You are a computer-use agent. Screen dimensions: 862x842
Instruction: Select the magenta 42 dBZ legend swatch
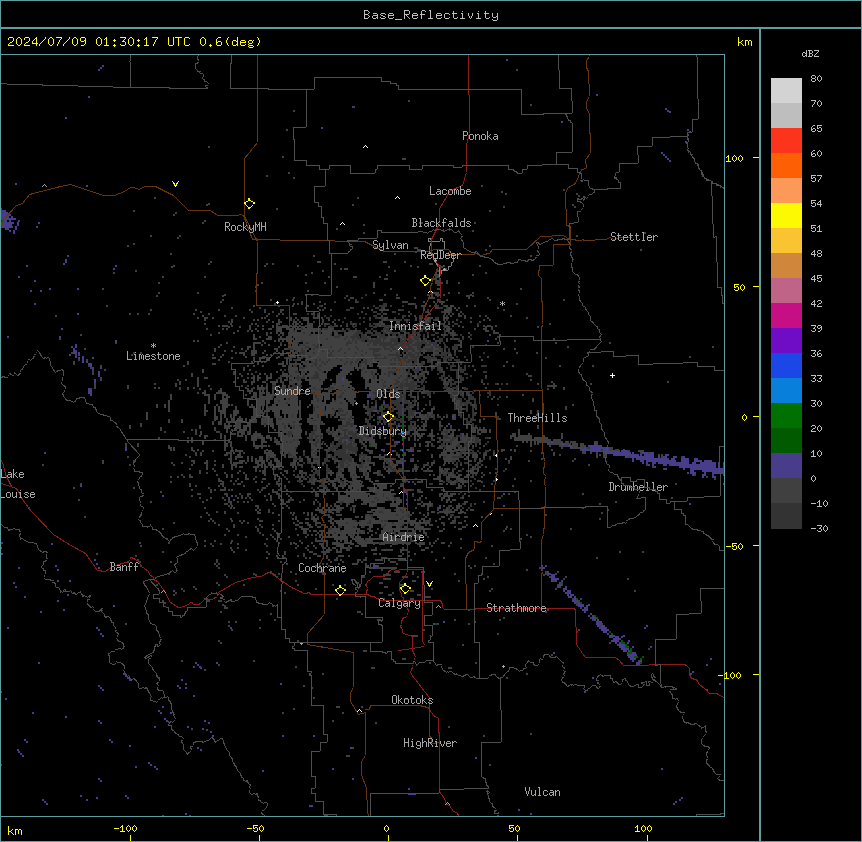[786, 315]
